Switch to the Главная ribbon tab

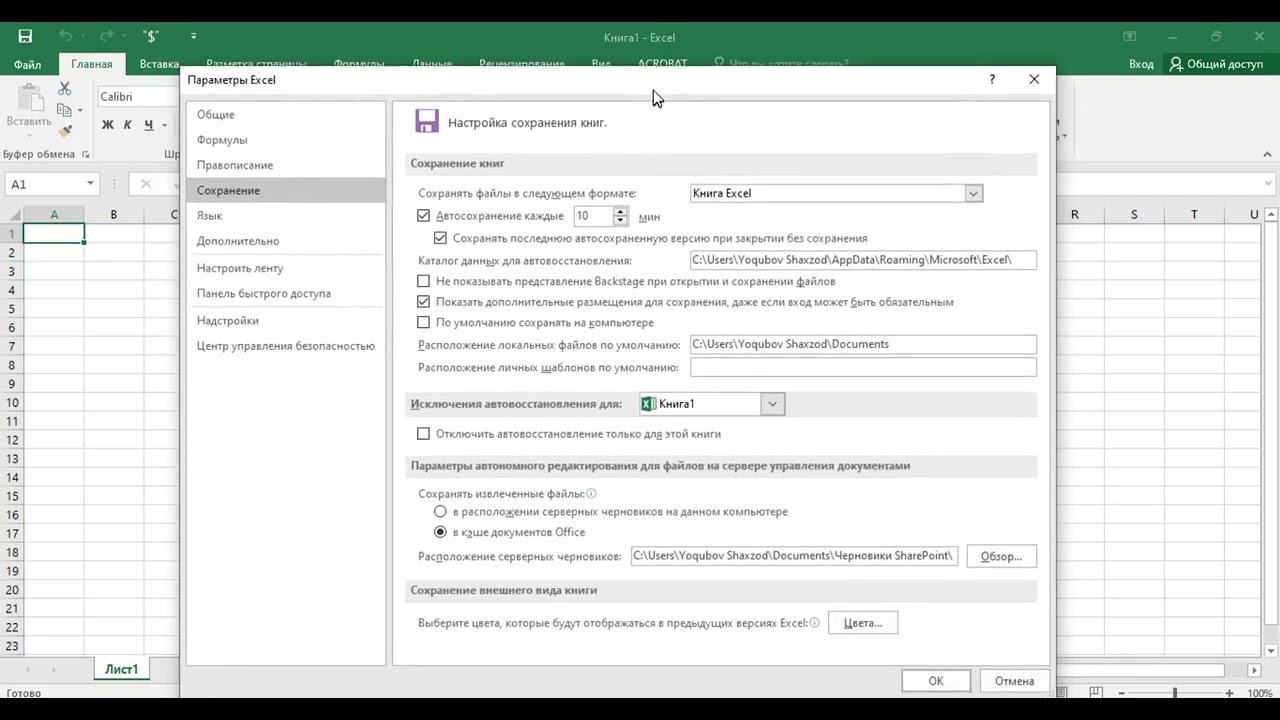click(92, 64)
